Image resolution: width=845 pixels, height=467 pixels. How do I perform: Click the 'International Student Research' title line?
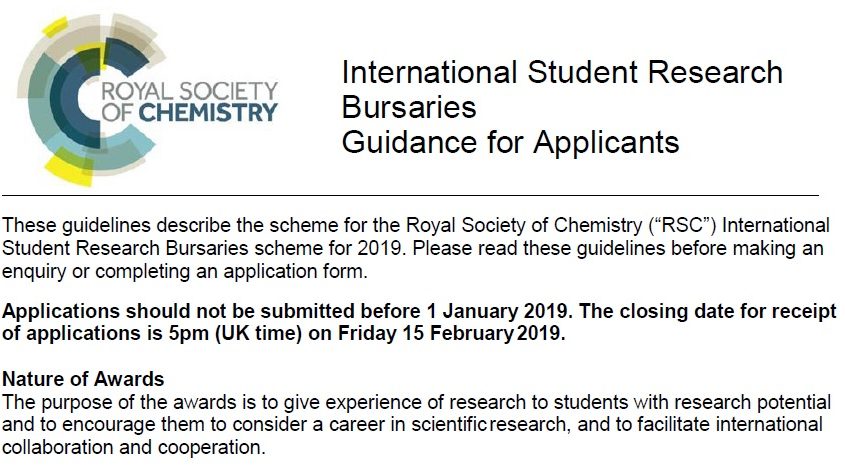(562, 72)
